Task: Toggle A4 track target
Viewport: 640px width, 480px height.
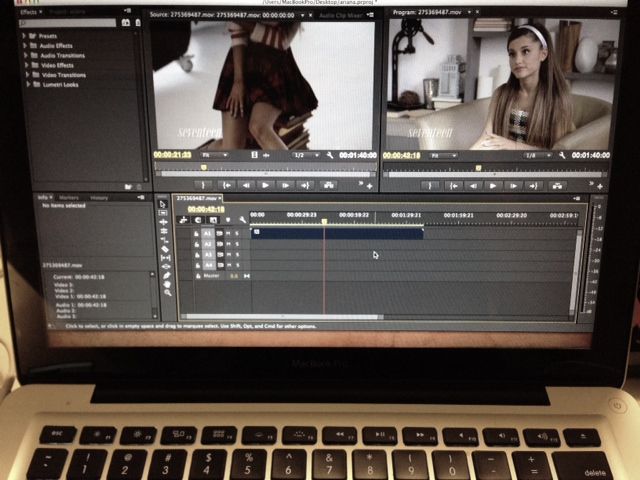Action: tap(209, 265)
